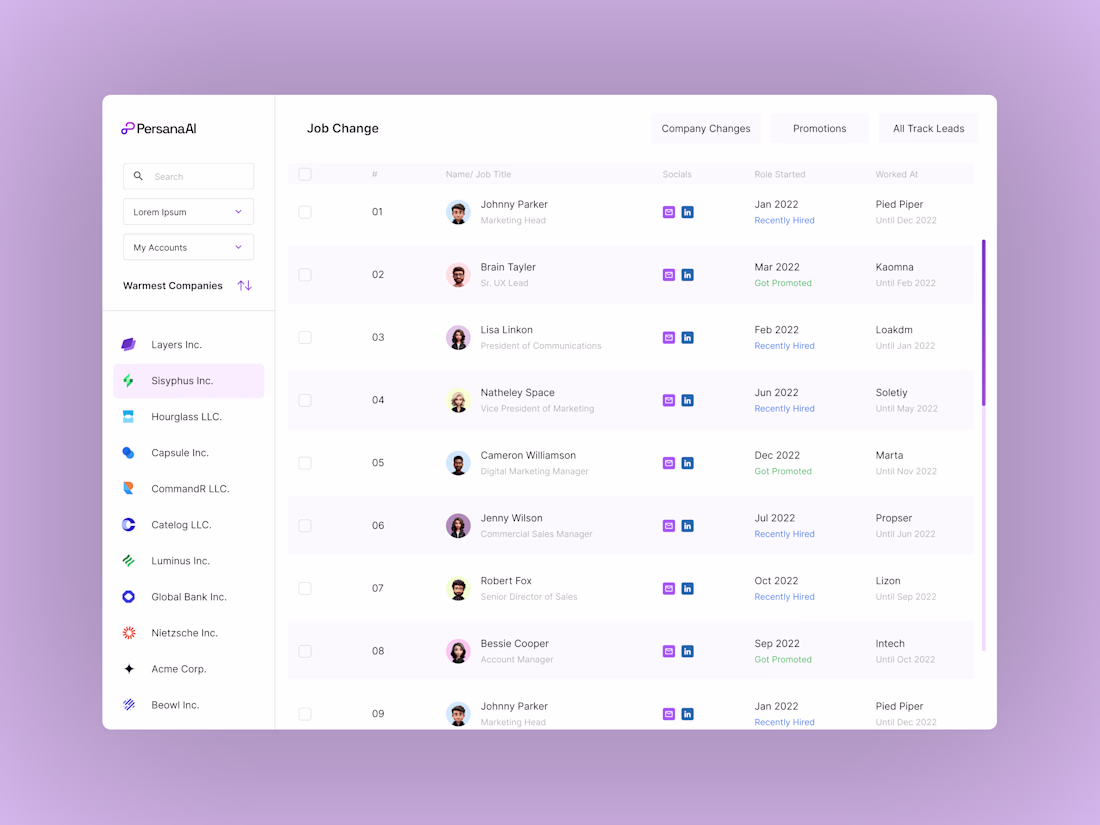The image size is (1100, 825).
Task: Open Lisa Linkon's LinkedIn icon
Action: click(688, 337)
